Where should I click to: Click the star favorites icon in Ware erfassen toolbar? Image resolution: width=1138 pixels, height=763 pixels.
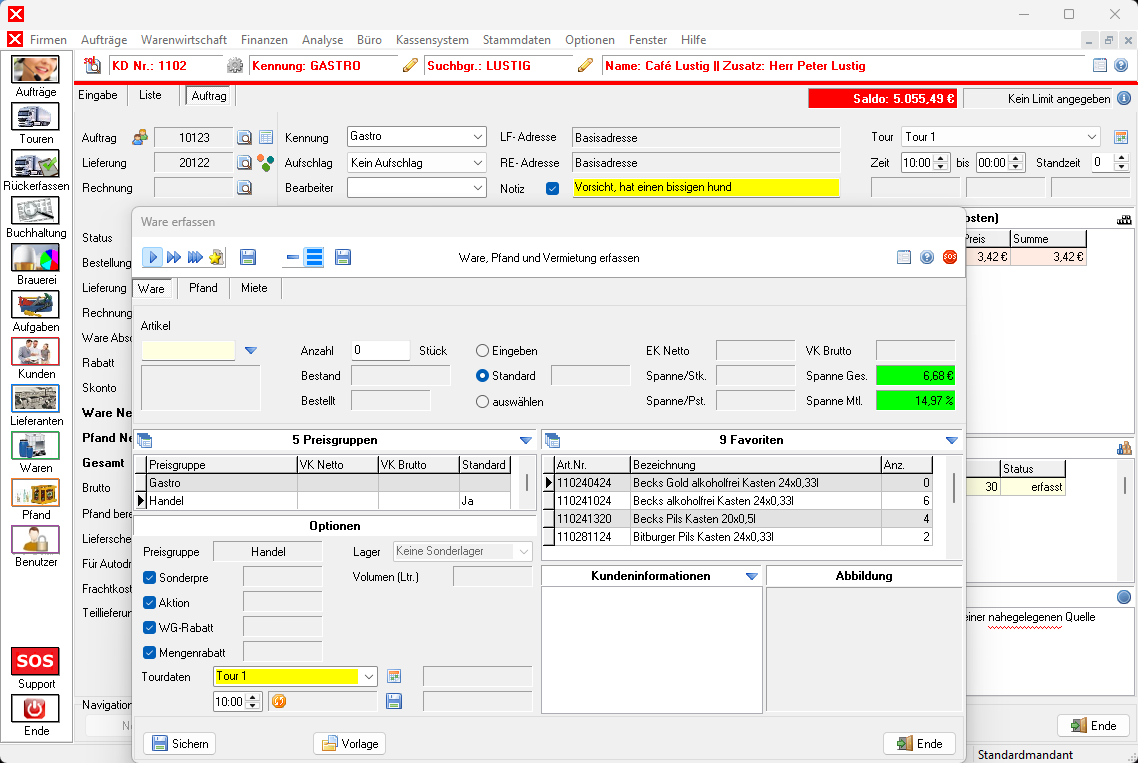point(216,257)
